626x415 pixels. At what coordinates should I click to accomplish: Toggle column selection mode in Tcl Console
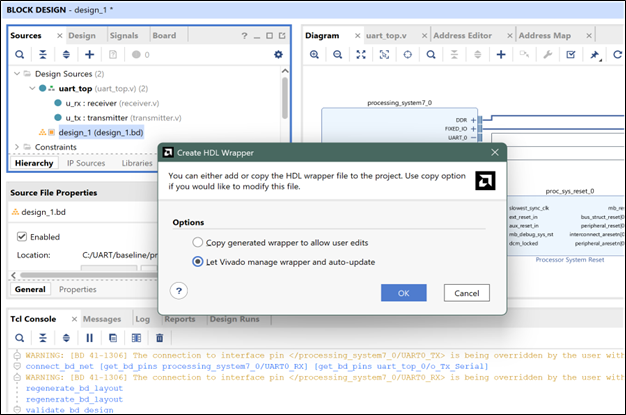click(136, 338)
